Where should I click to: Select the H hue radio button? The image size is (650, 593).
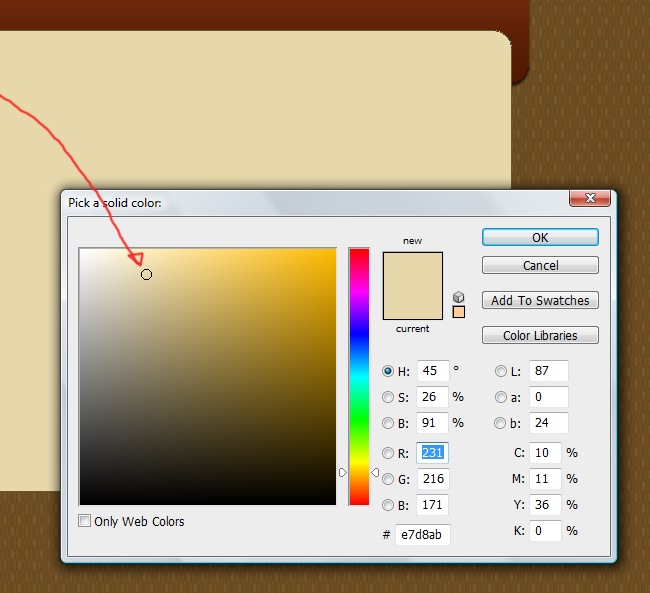tap(388, 371)
